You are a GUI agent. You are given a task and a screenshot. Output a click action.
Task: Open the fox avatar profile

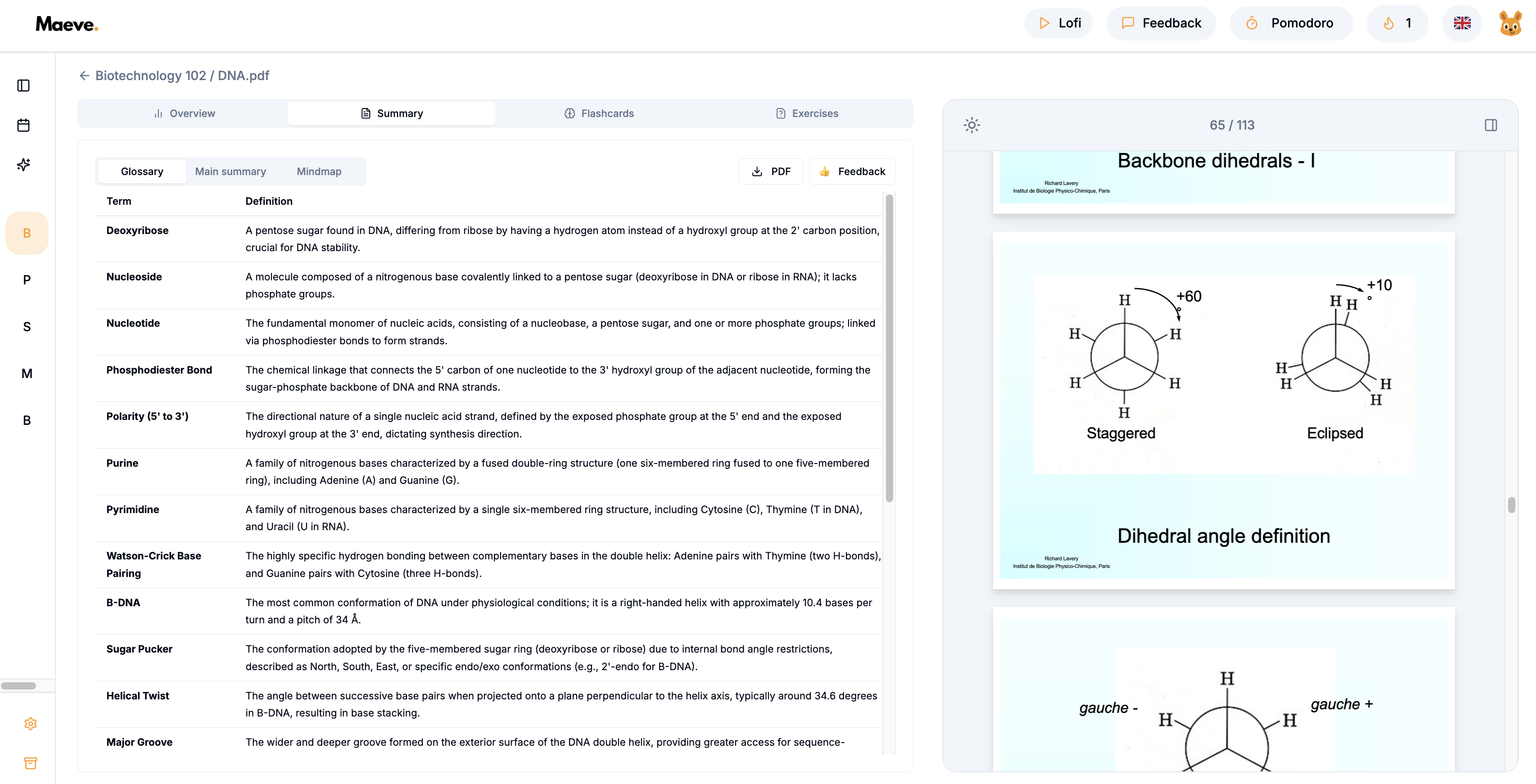1510,23
